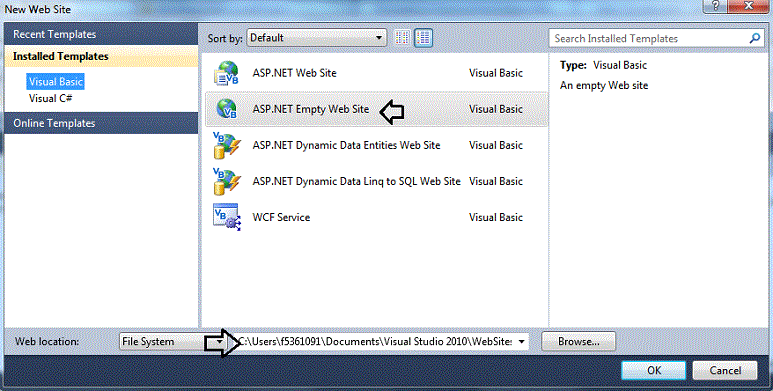773x391 pixels.
Task: Click the Cancel button
Action: pos(725,370)
